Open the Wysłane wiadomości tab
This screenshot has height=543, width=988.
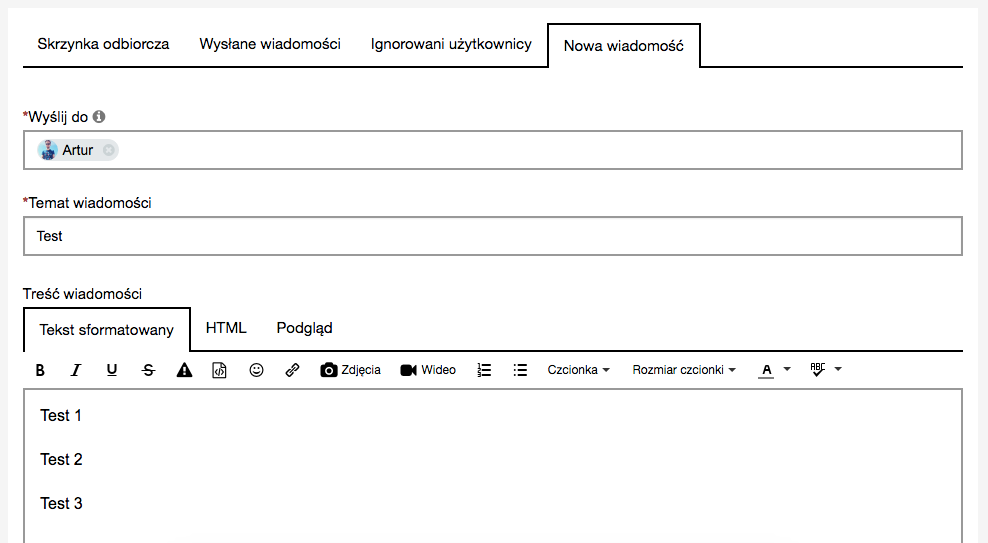point(270,44)
